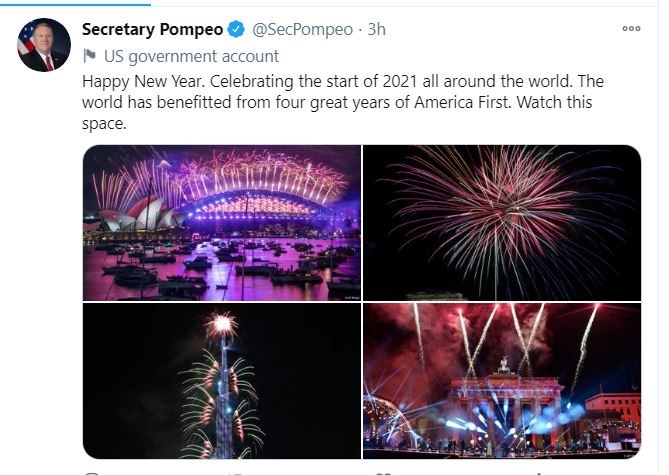The height and width of the screenshot is (475, 669).
Task: Enlarge the fireworks tower photo at bottom left
Action: click(x=221, y=381)
